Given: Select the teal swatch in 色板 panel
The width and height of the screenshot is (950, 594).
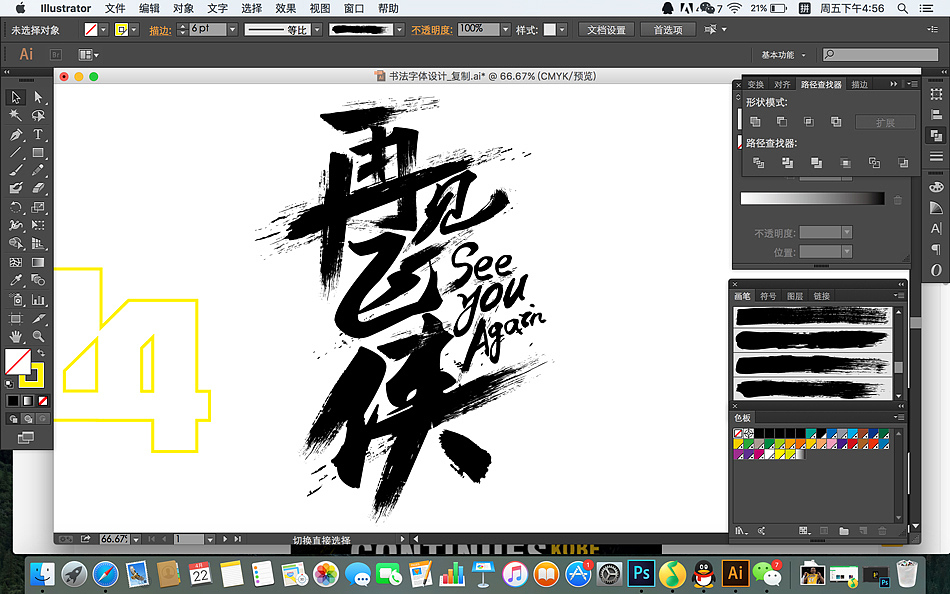Looking at the screenshot, I should point(811,433).
